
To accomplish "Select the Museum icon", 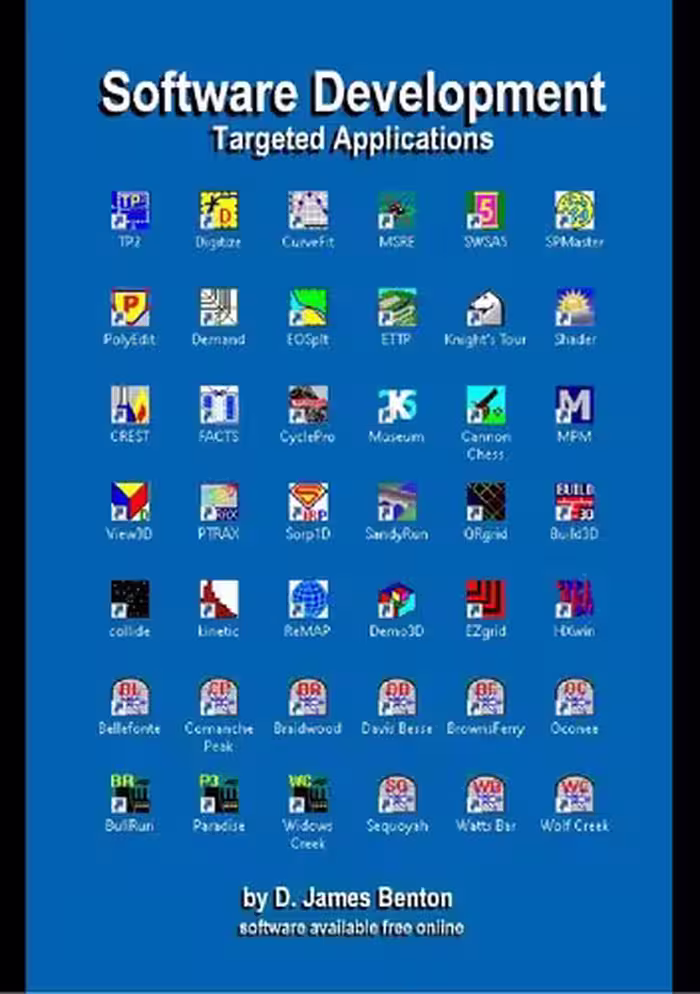I will tap(397, 404).
